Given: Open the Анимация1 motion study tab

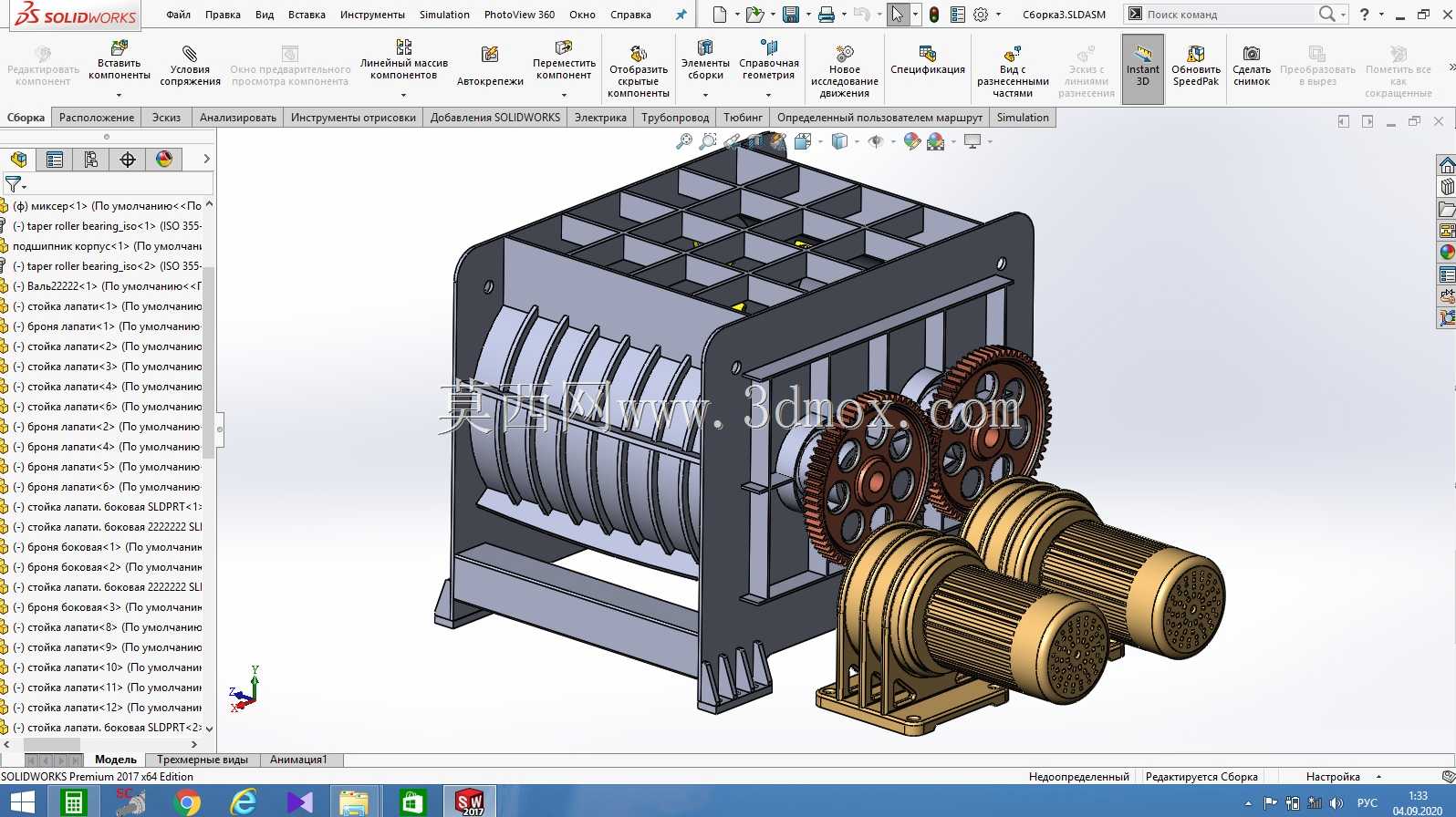Looking at the screenshot, I should (298, 760).
